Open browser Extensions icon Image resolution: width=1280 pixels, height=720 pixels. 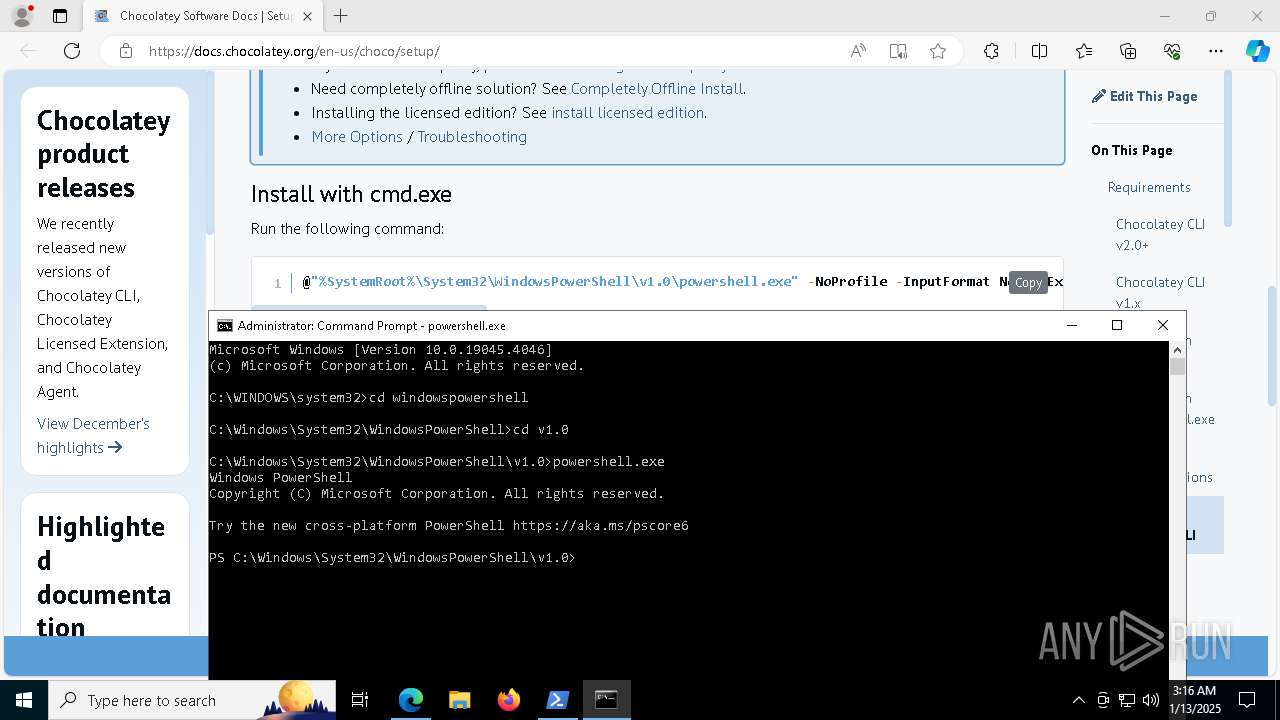click(x=991, y=51)
